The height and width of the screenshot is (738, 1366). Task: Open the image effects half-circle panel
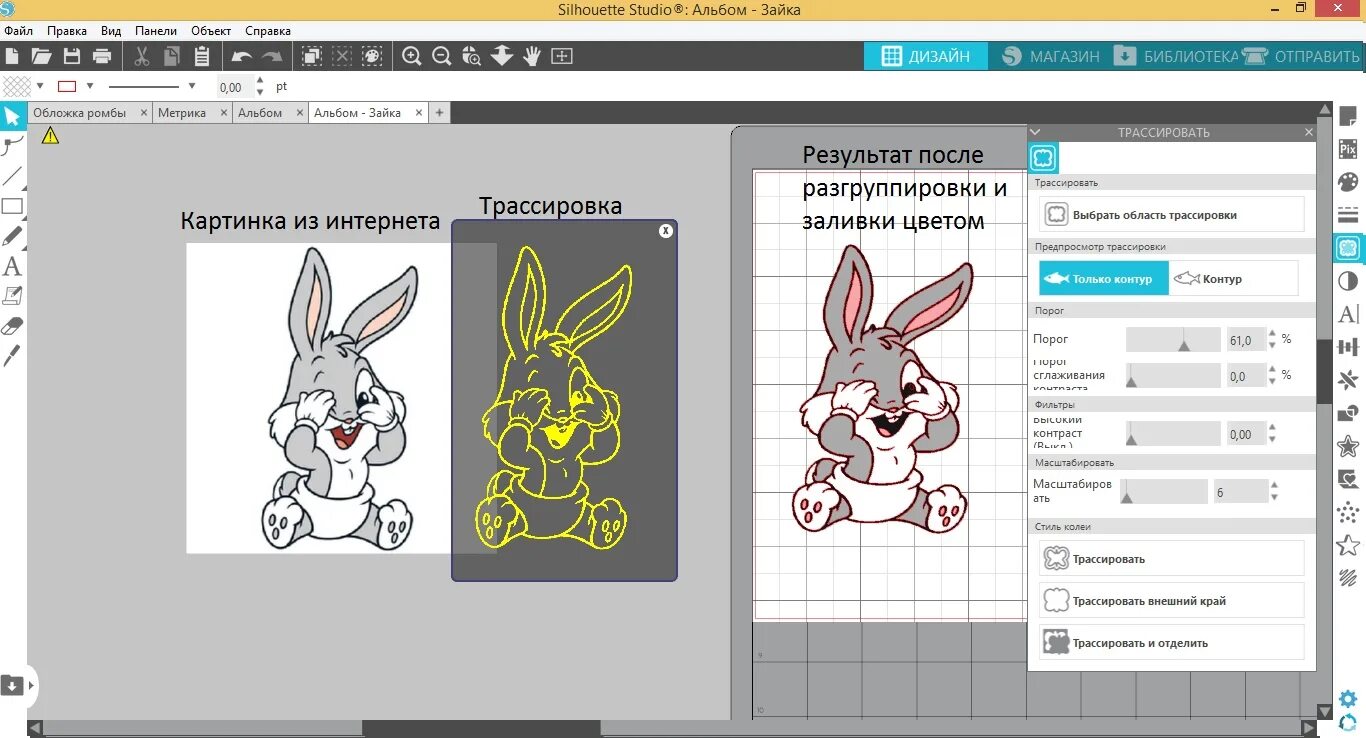tap(1348, 281)
